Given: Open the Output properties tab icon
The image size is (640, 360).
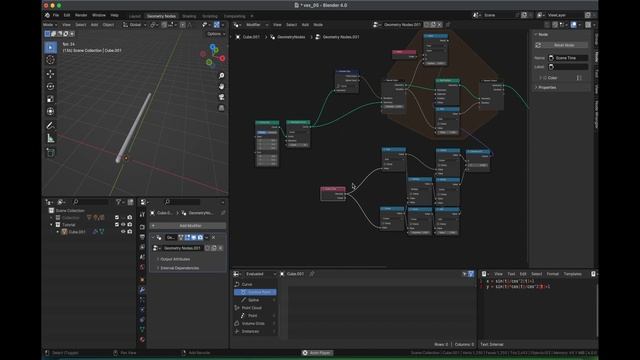Looking at the screenshot, I should (x=142, y=237).
